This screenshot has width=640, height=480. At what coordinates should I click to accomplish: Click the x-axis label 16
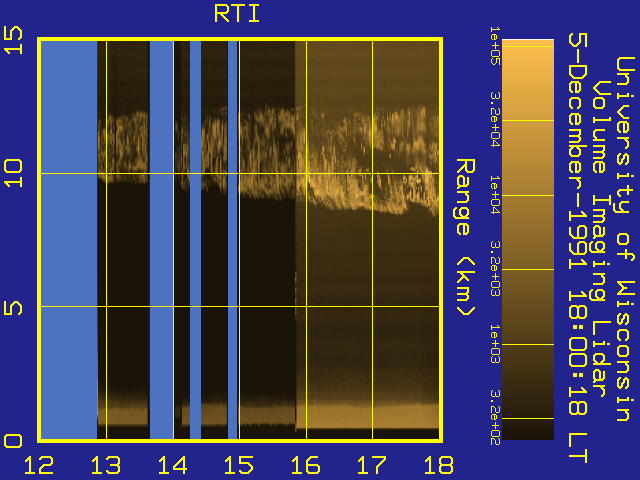point(305,465)
